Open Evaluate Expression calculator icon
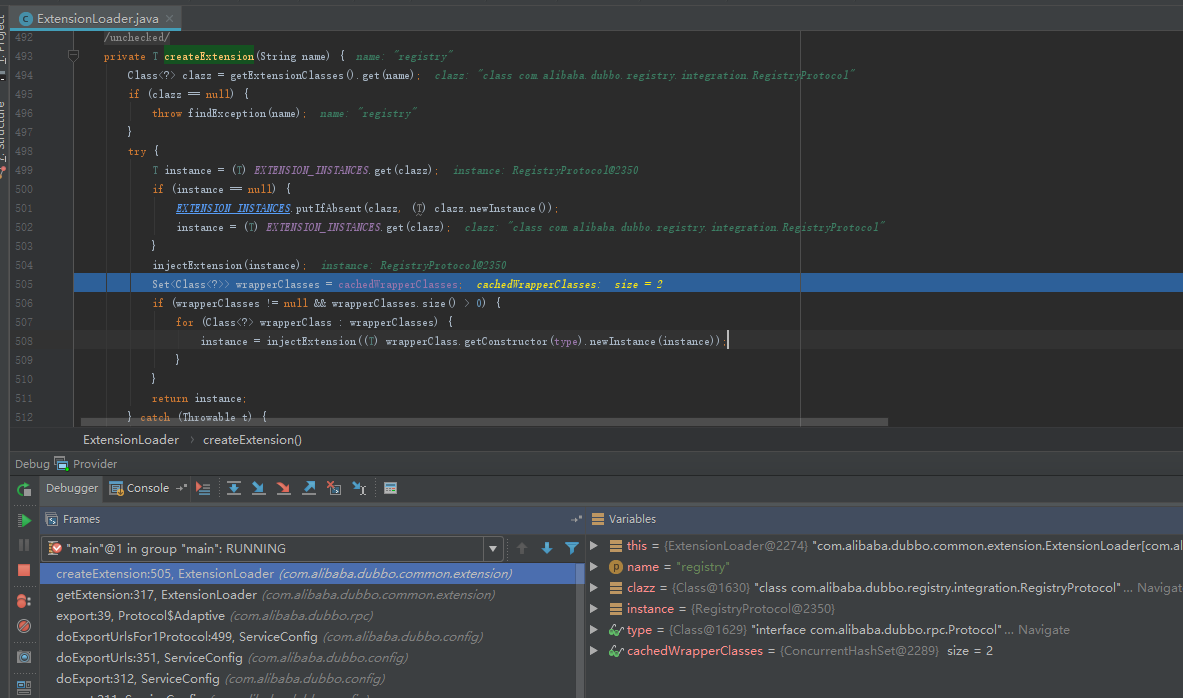1183x698 pixels. point(391,488)
